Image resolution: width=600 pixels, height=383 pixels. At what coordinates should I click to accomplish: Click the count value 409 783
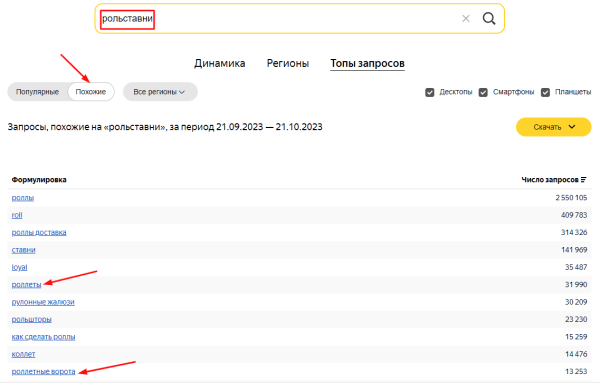(x=574, y=215)
